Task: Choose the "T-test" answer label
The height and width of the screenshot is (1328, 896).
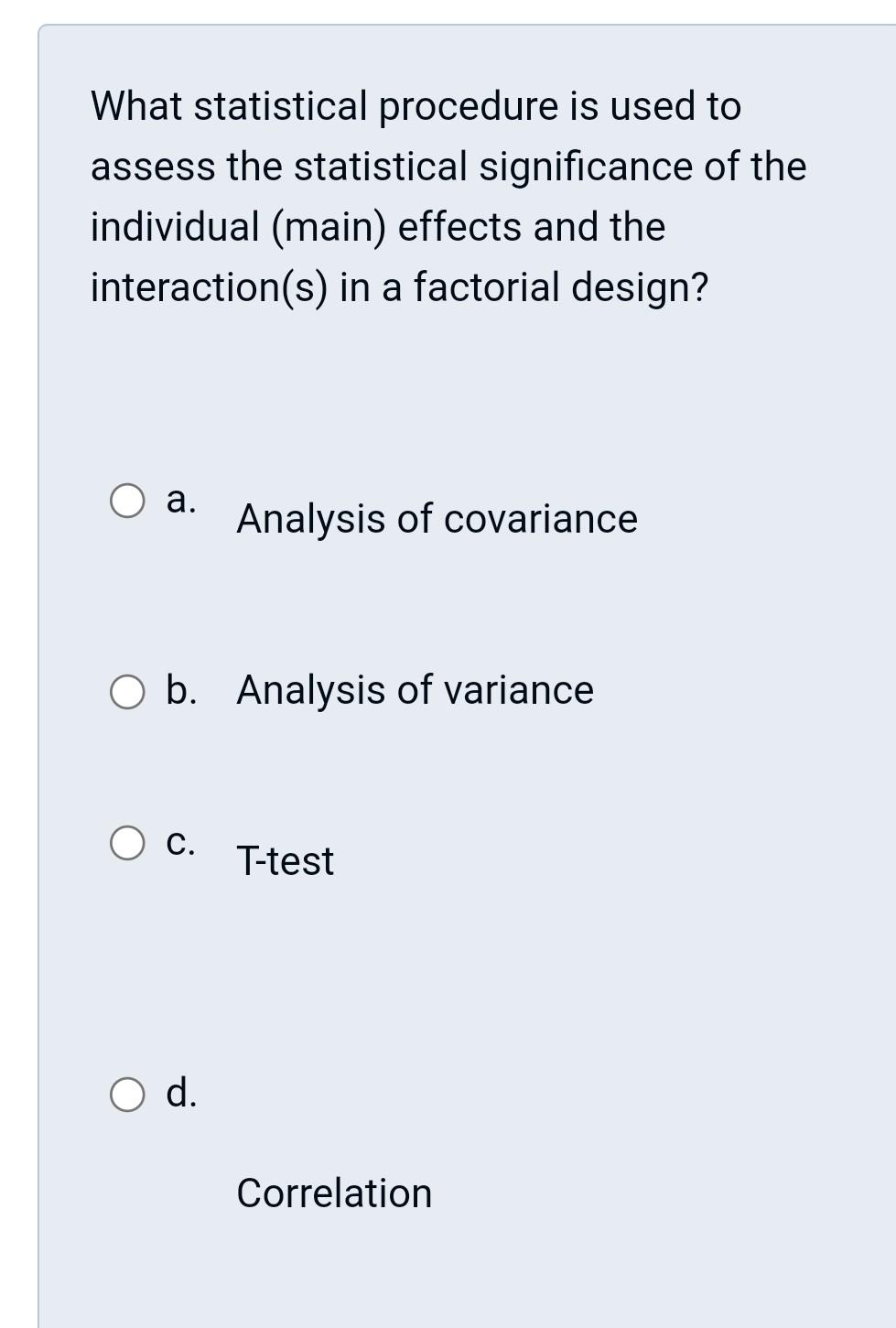Action: pyautogui.click(x=285, y=861)
